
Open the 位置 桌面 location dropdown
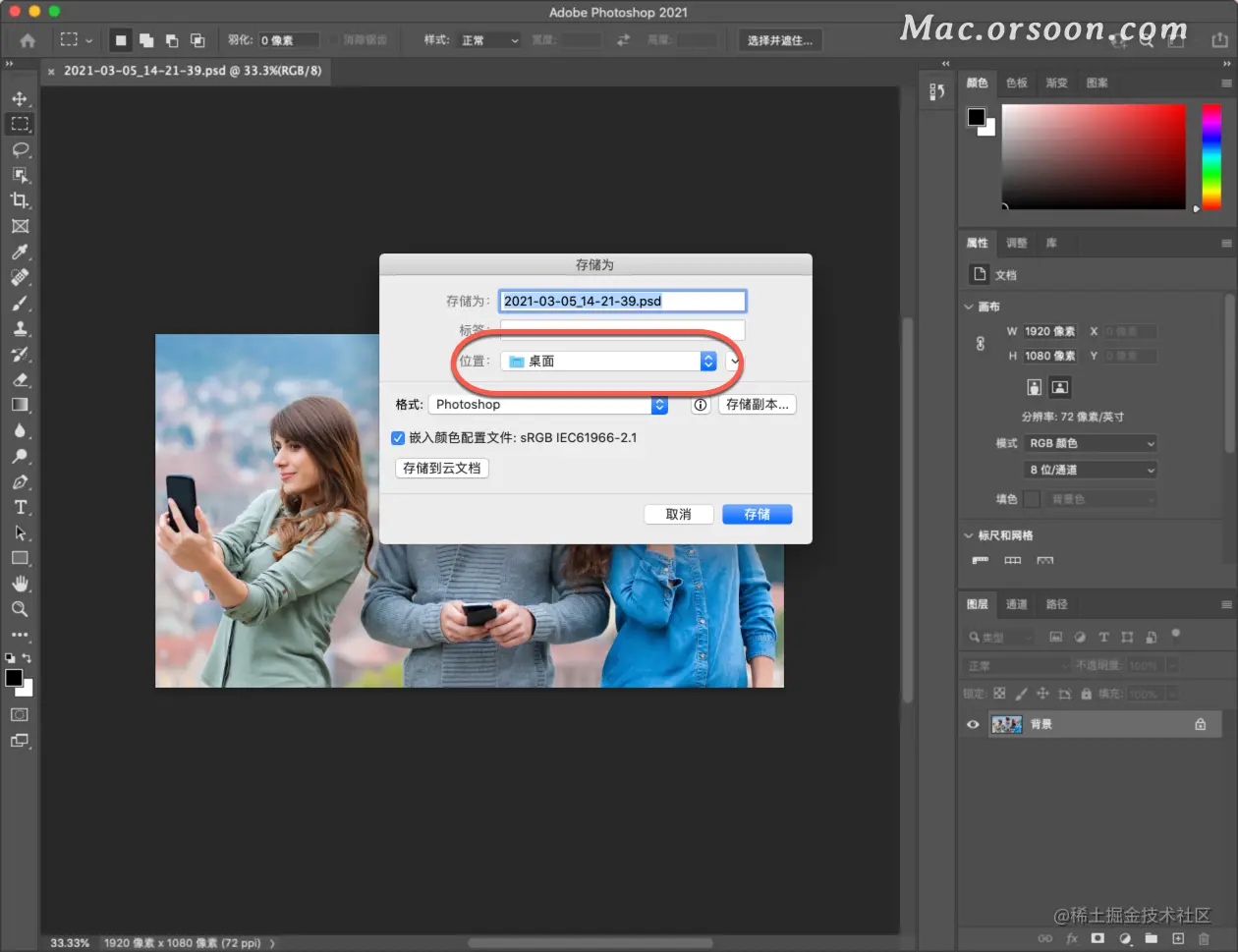[608, 362]
